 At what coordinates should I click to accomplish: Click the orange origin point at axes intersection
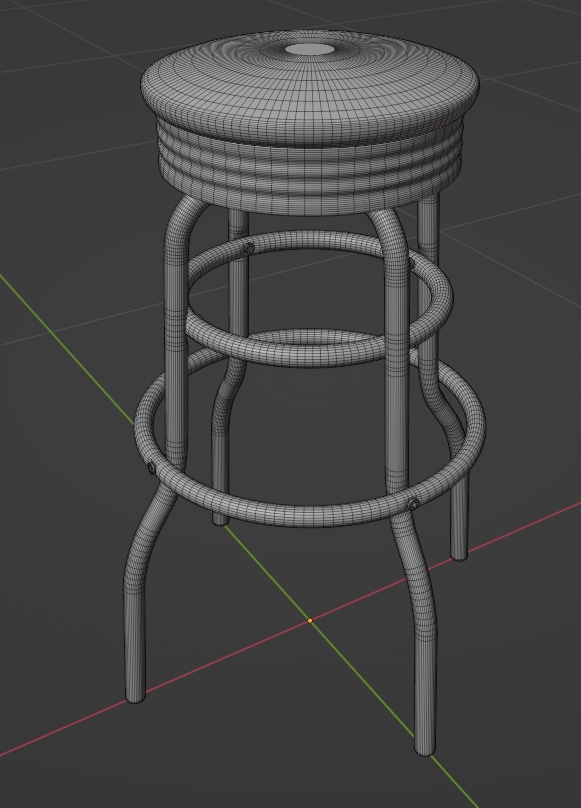point(310,621)
